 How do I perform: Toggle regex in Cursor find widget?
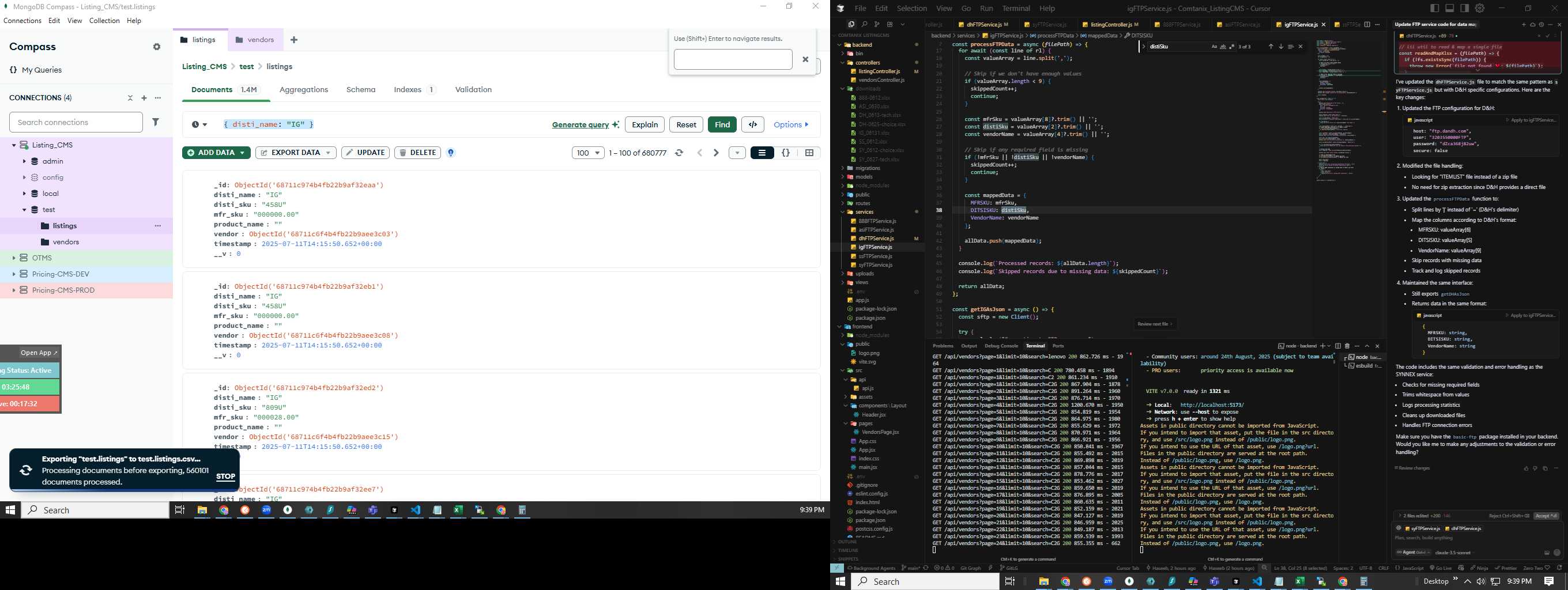point(1231,47)
